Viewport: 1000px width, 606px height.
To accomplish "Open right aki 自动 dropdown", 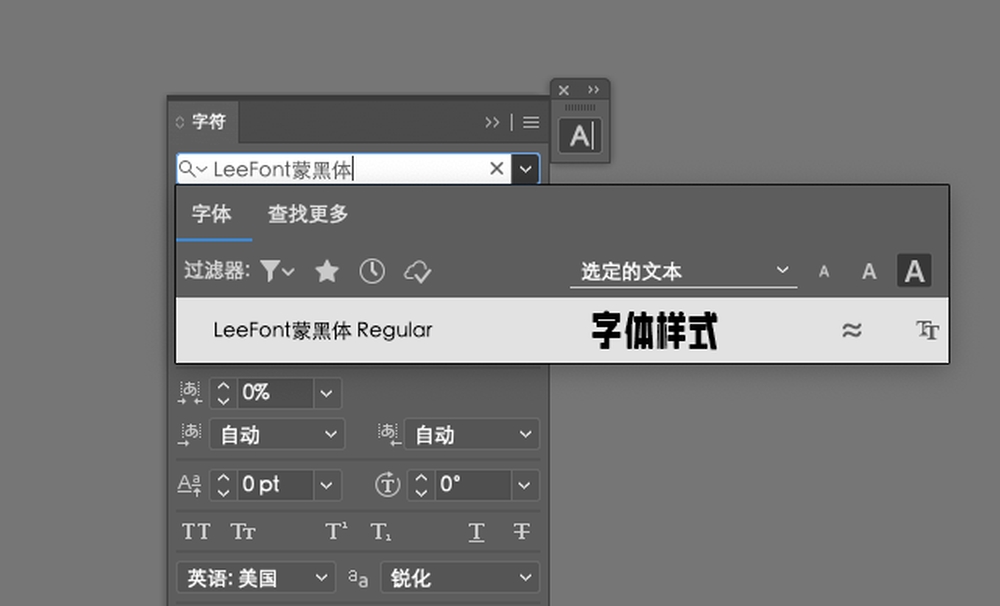I will 472,434.
